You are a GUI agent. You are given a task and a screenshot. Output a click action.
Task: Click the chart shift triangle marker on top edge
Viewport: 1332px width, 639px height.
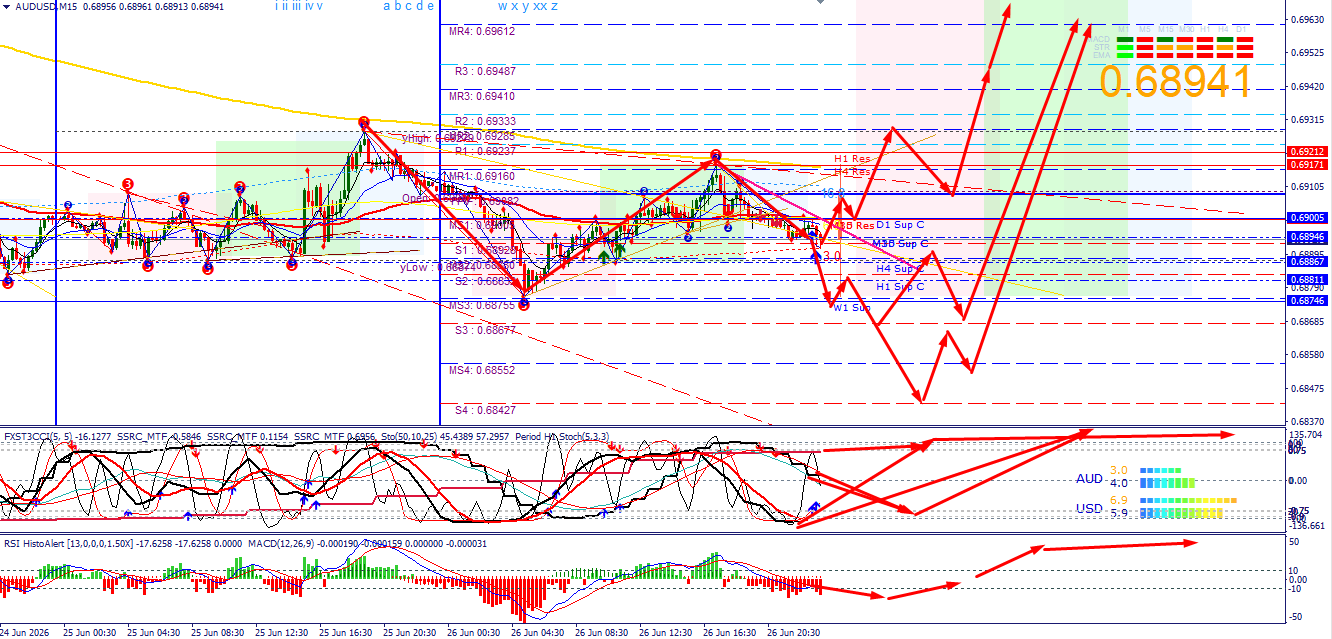pyautogui.click(x=822, y=3)
